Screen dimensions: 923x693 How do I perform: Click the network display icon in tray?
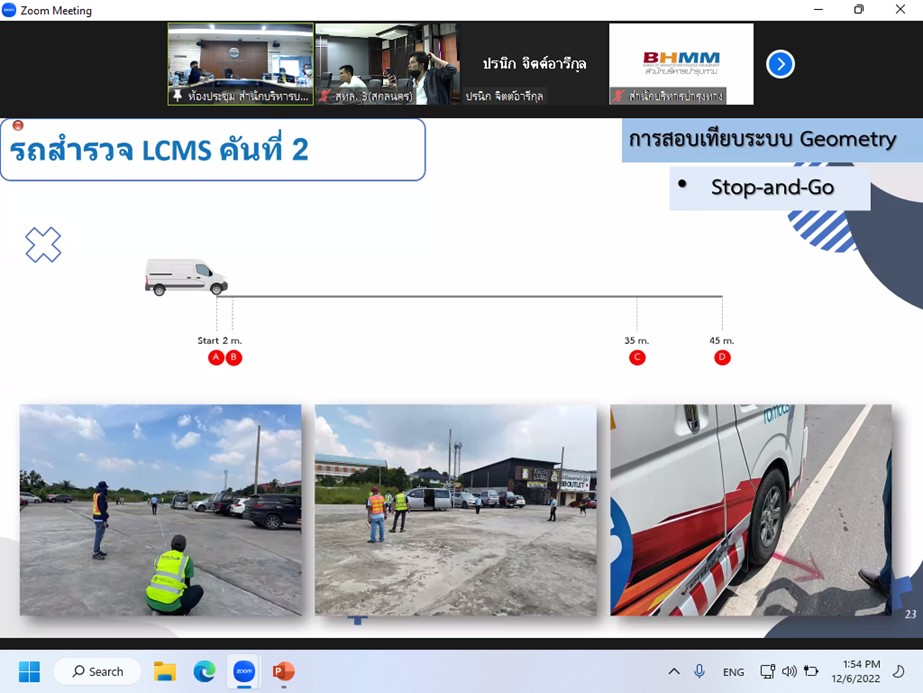click(767, 671)
